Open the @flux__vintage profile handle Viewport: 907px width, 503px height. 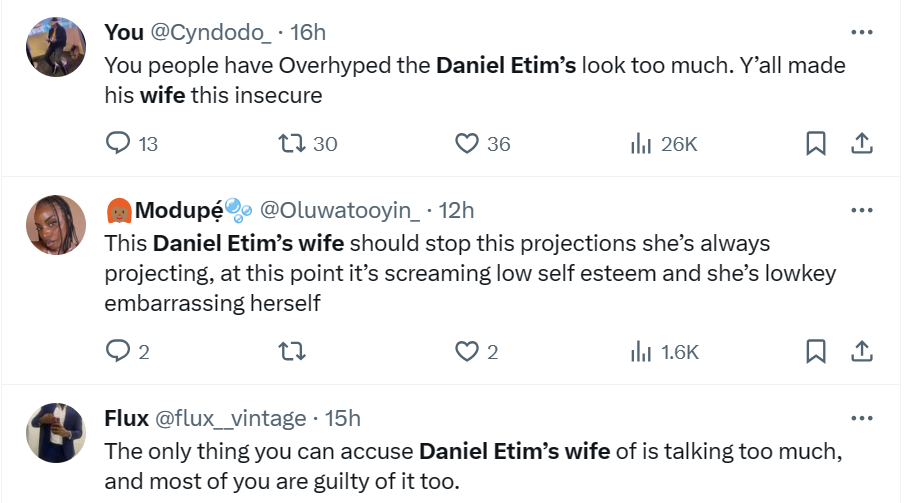coord(228,417)
